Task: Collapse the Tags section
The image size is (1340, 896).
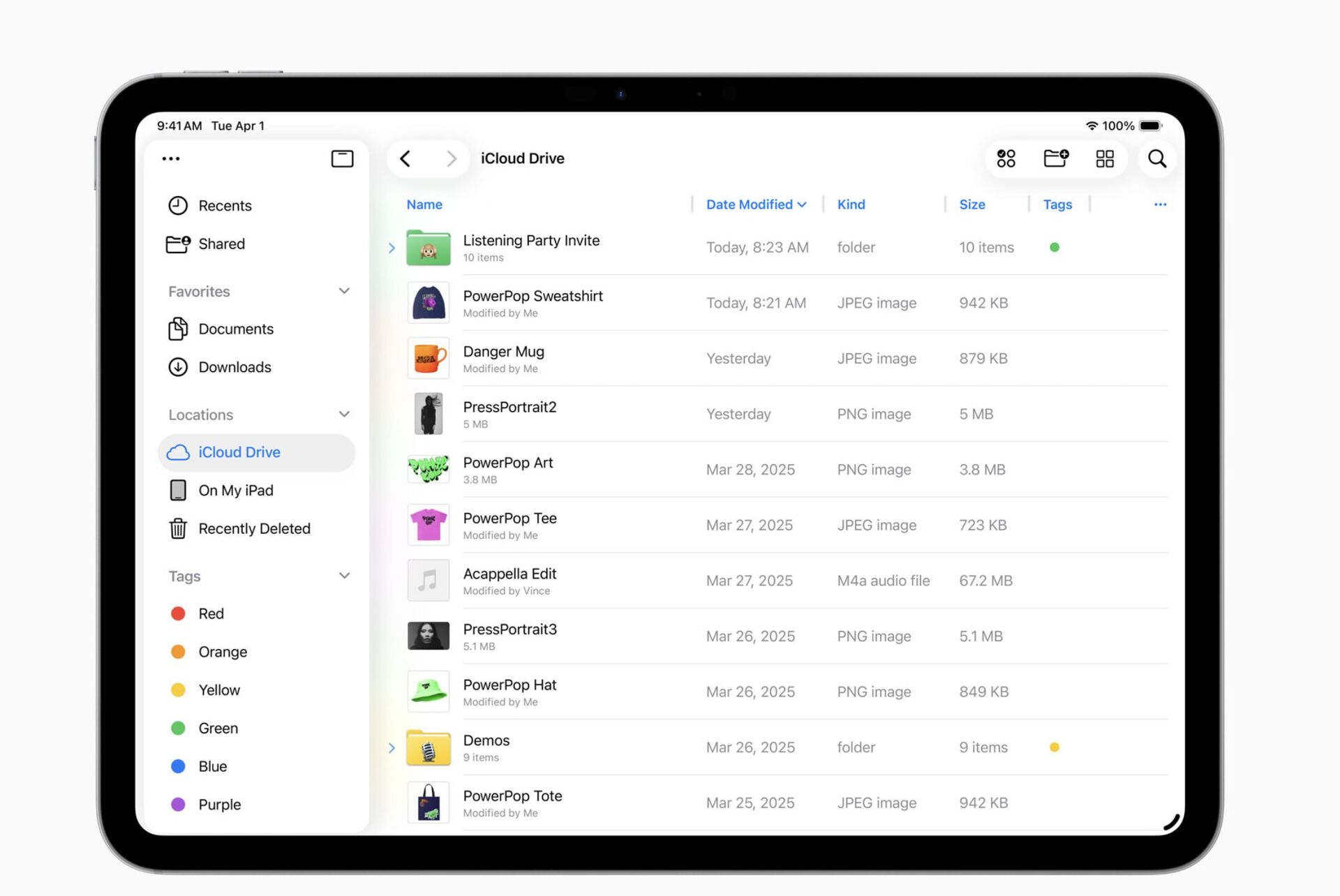Action: tap(344, 576)
